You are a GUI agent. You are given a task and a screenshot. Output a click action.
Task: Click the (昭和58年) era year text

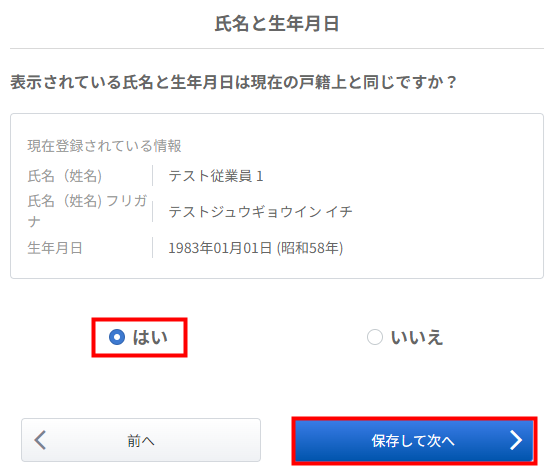[310, 248]
